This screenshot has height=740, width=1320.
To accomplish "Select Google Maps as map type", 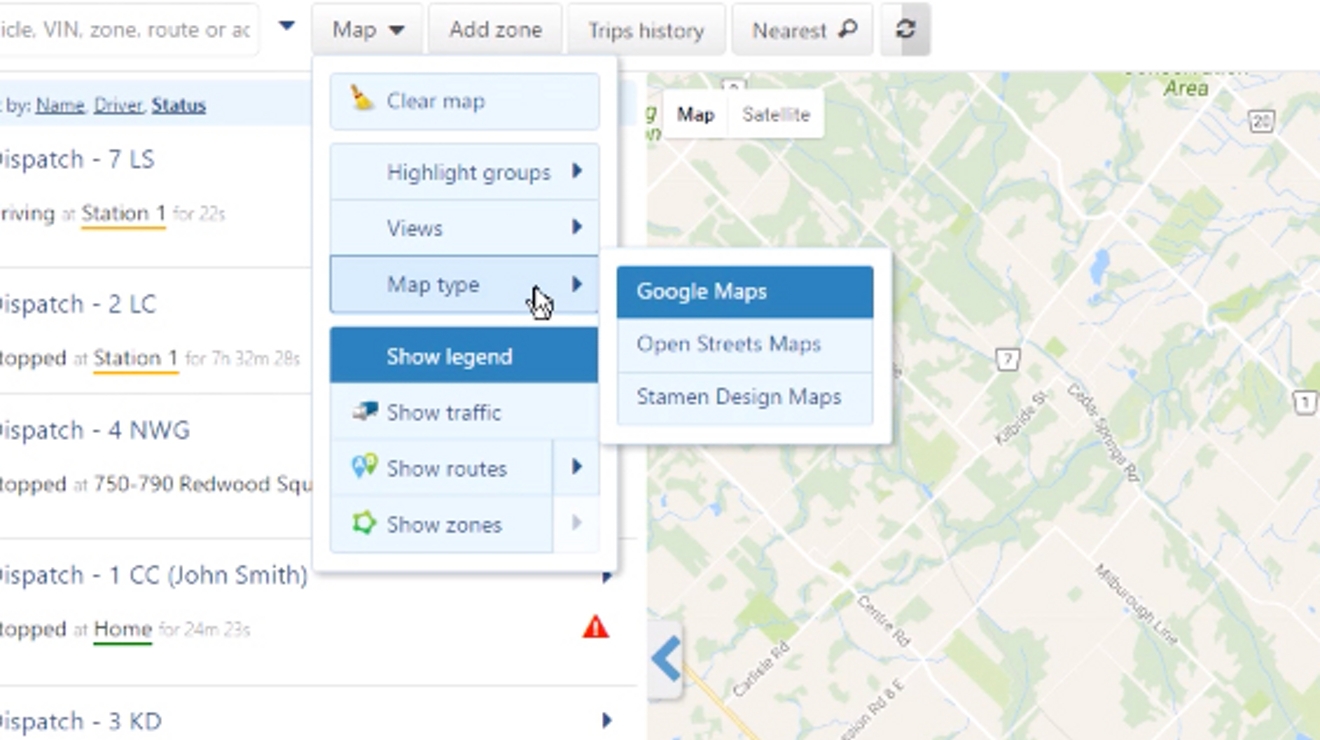I will 701,291.
